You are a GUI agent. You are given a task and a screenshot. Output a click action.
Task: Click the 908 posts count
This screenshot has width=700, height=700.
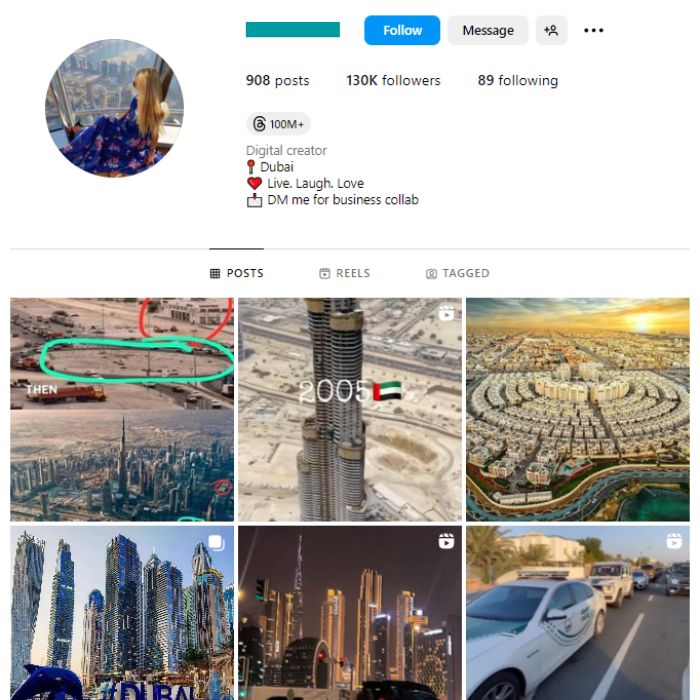pos(277,80)
